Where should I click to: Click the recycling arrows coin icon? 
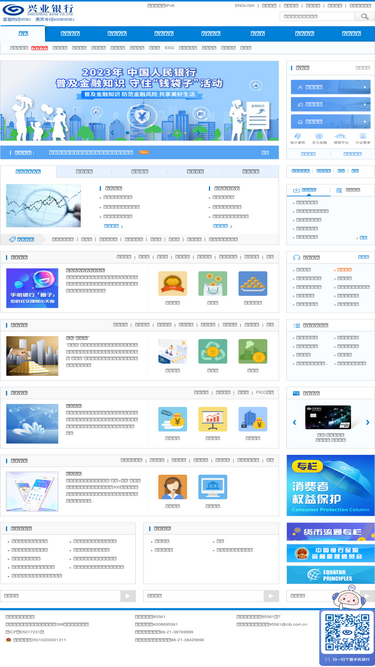[213, 351]
